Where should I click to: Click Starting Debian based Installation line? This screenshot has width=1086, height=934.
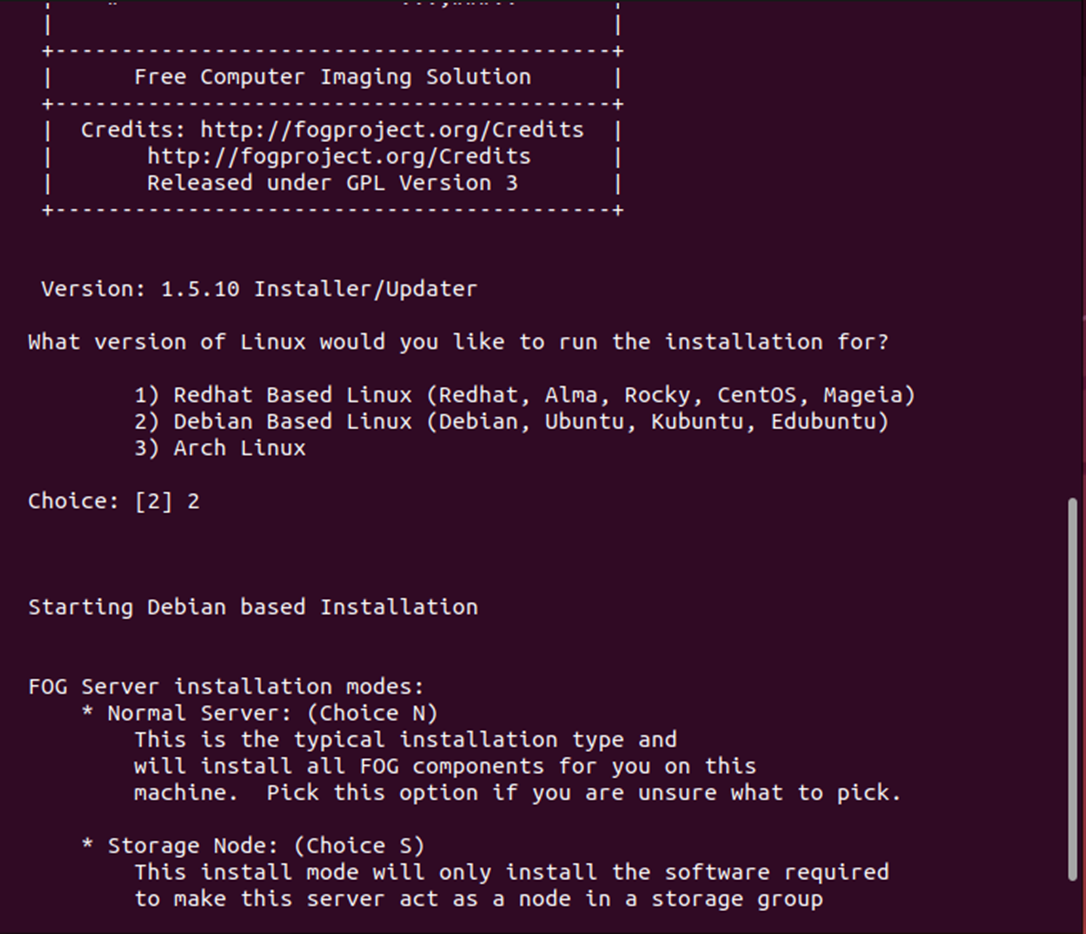pyautogui.click(x=253, y=607)
